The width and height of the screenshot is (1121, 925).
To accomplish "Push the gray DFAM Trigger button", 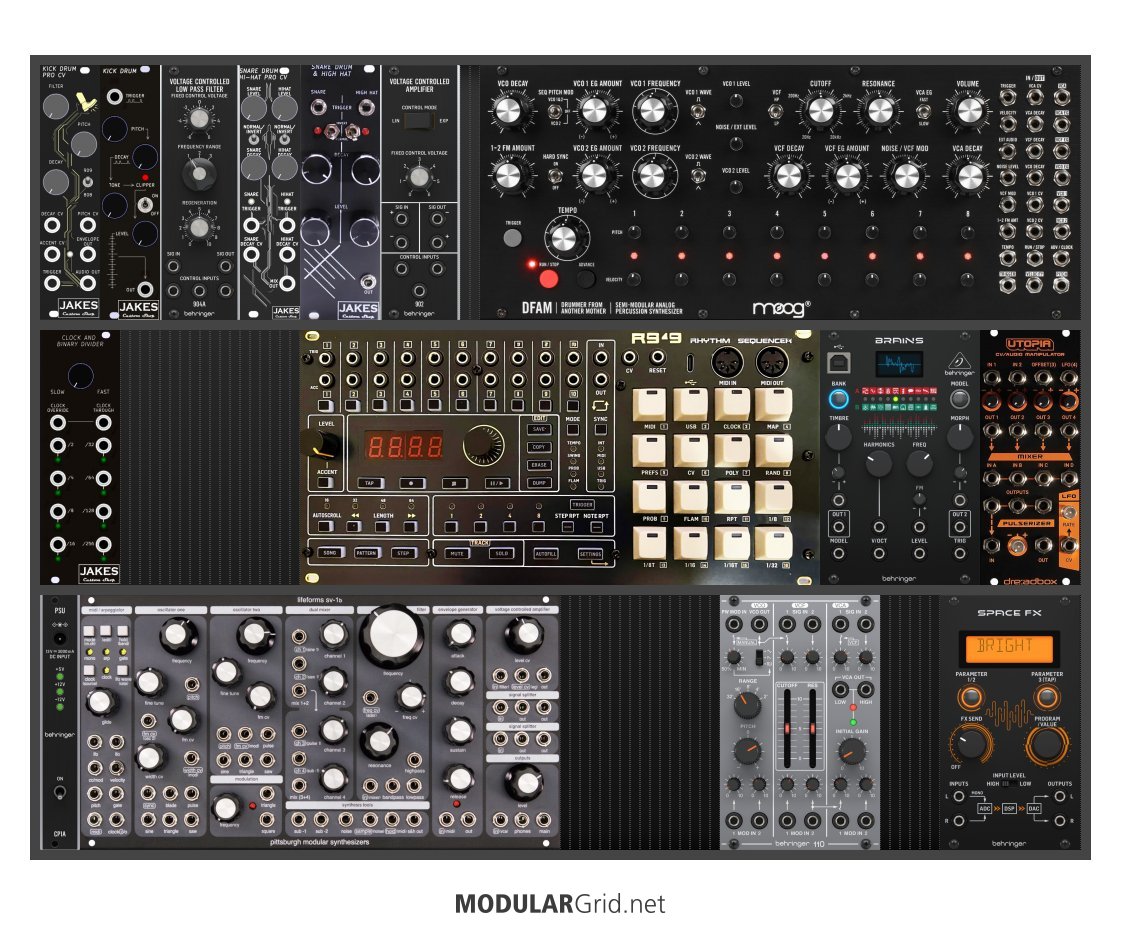I will click(x=512, y=238).
